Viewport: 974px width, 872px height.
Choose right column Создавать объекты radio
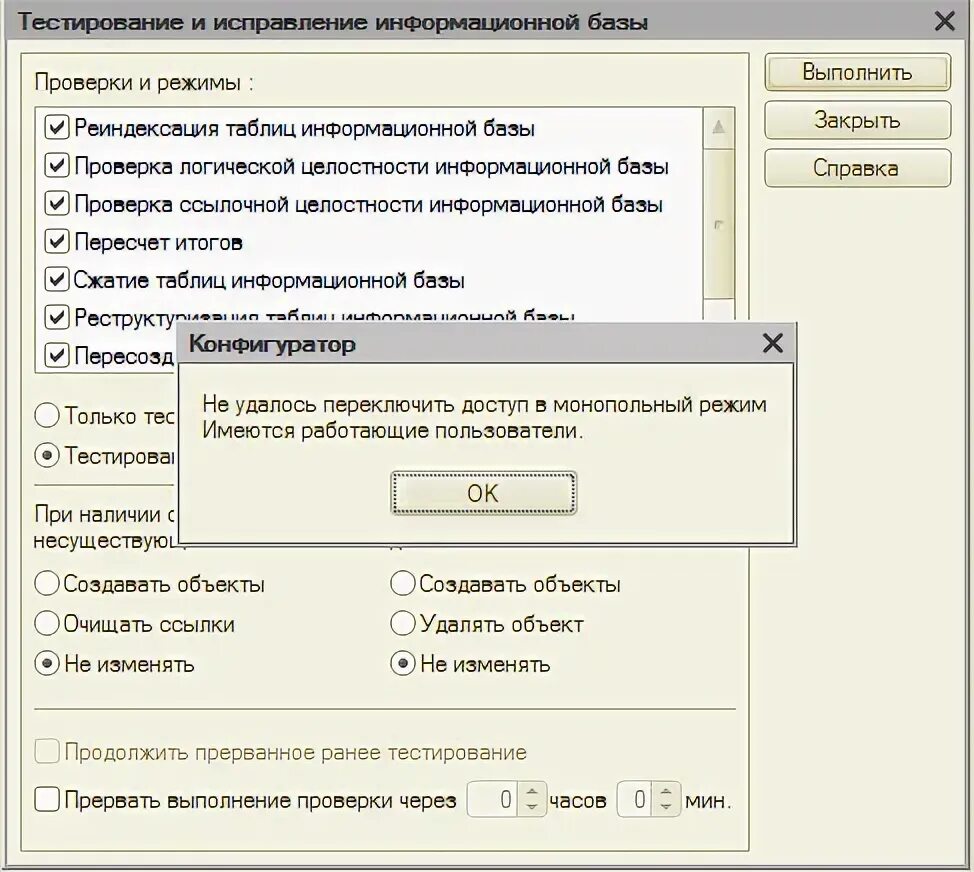pos(403,584)
